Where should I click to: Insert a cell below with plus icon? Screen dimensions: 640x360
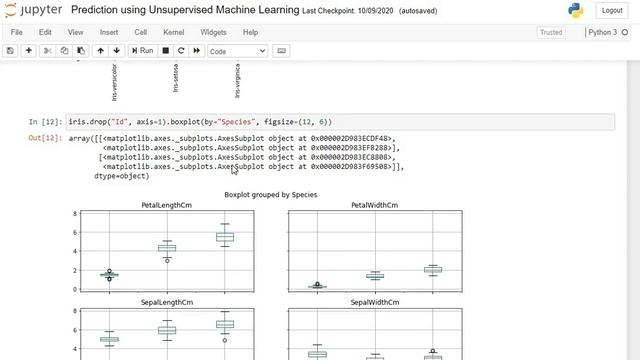29,51
